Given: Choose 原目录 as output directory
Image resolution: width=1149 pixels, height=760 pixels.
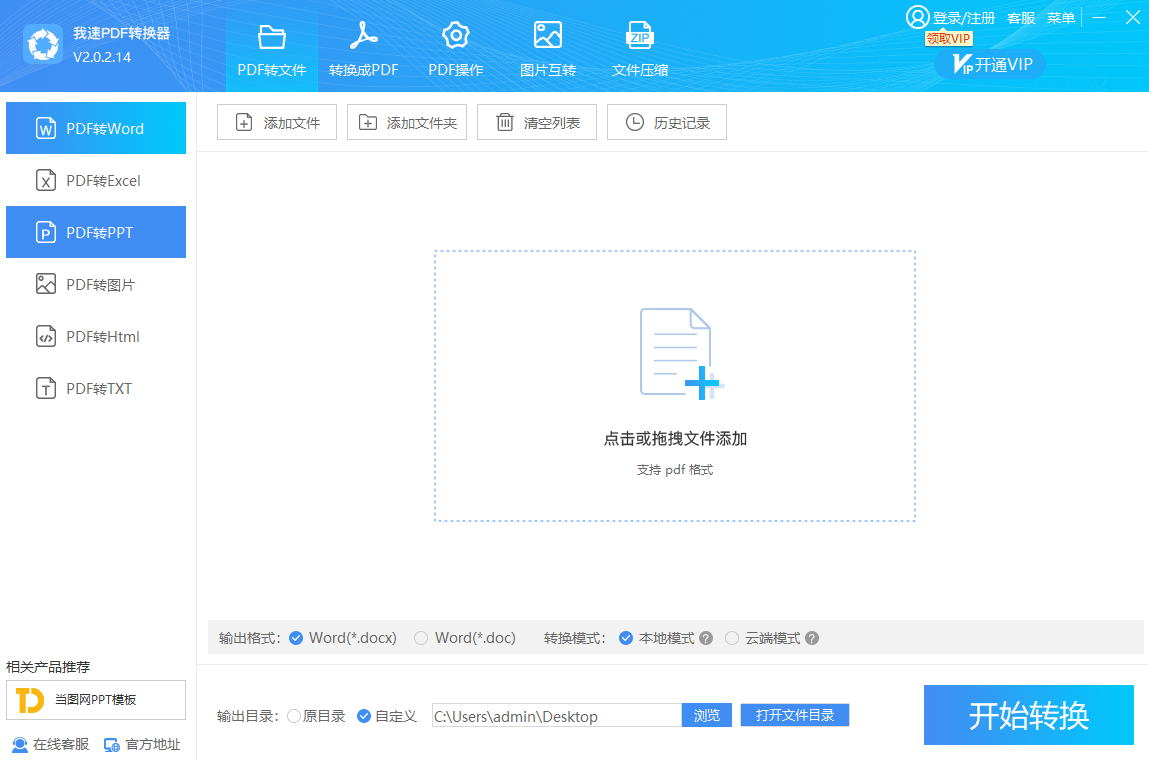Looking at the screenshot, I should [294, 716].
